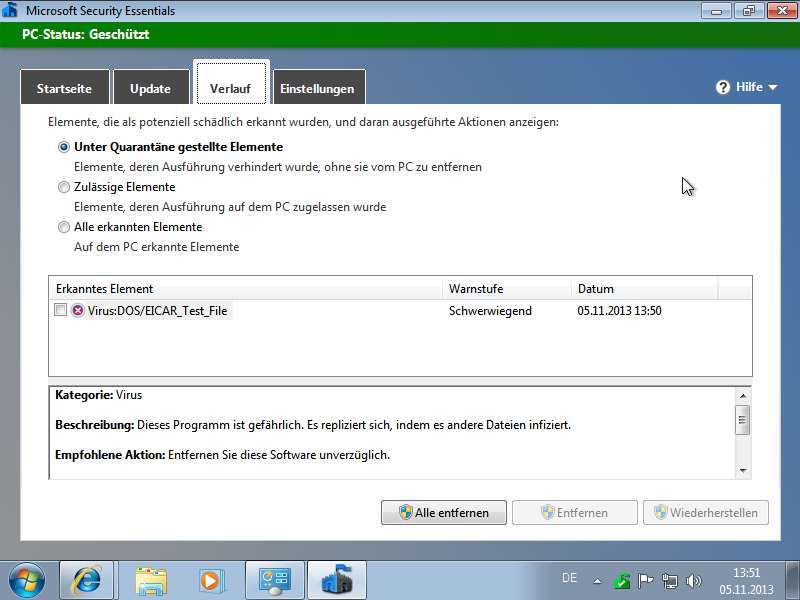Click the Security Essentials title bar icon

coord(10,10)
